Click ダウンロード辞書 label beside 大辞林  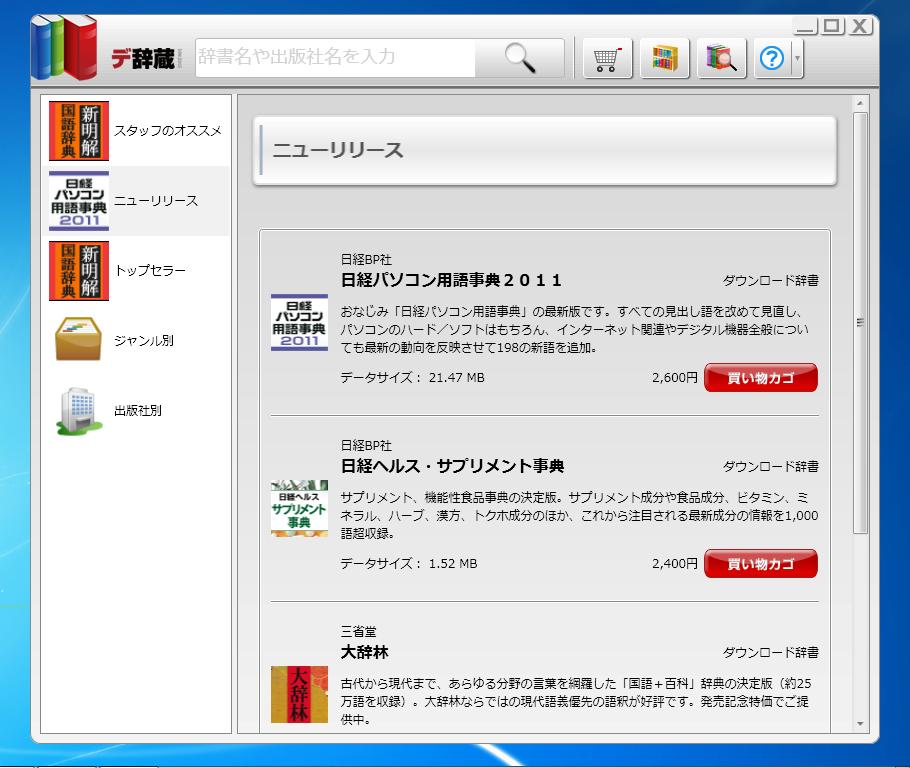click(771, 652)
